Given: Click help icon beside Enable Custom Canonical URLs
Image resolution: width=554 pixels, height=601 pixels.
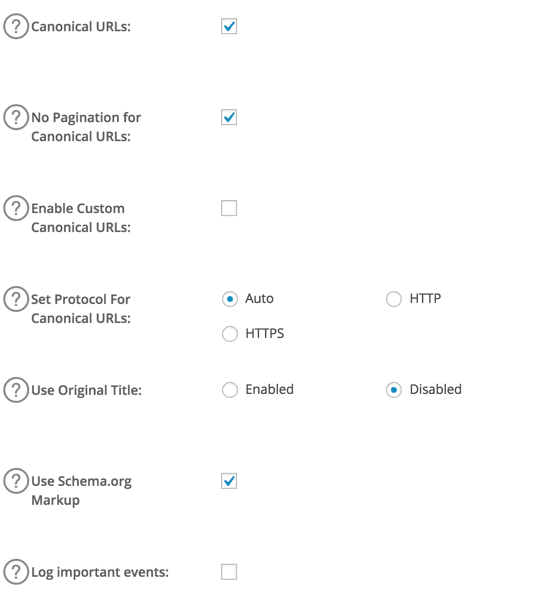Looking at the screenshot, I should pos(16,208).
